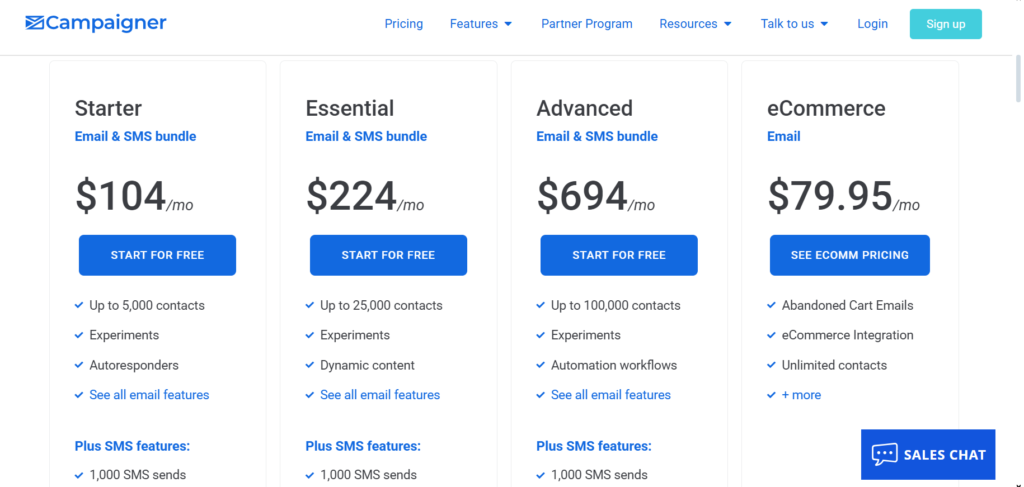The image size is (1024, 487).
Task: Click the Sign up button
Action: [946, 24]
